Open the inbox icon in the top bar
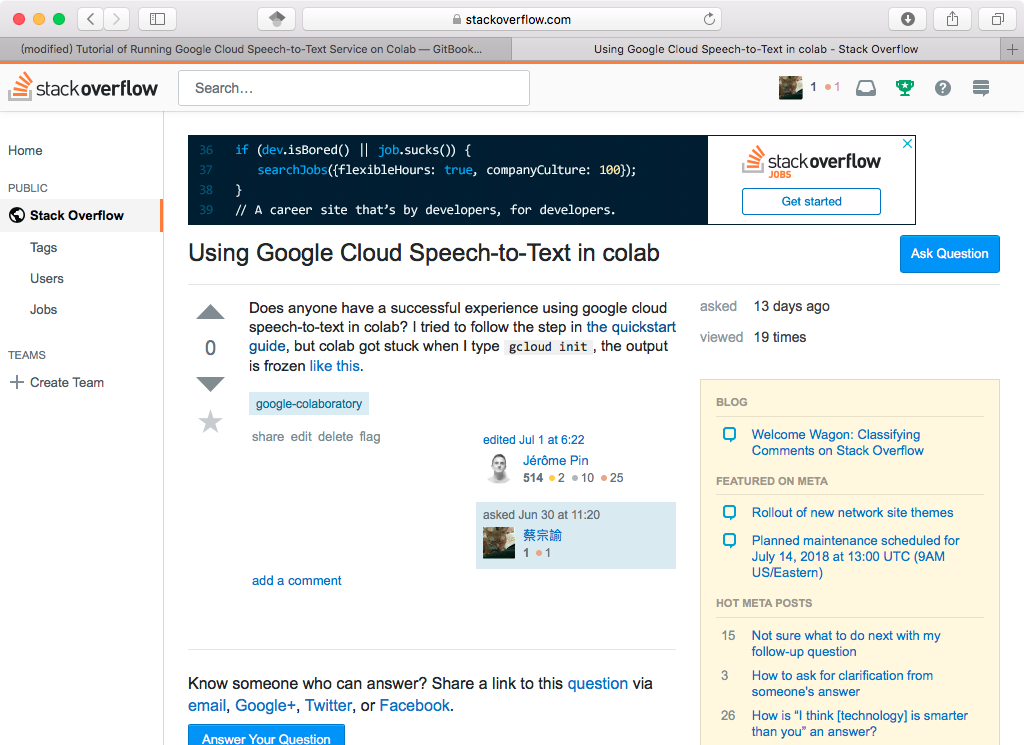Image resolution: width=1024 pixels, height=745 pixels. pyautogui.click(x=866, y=88)
